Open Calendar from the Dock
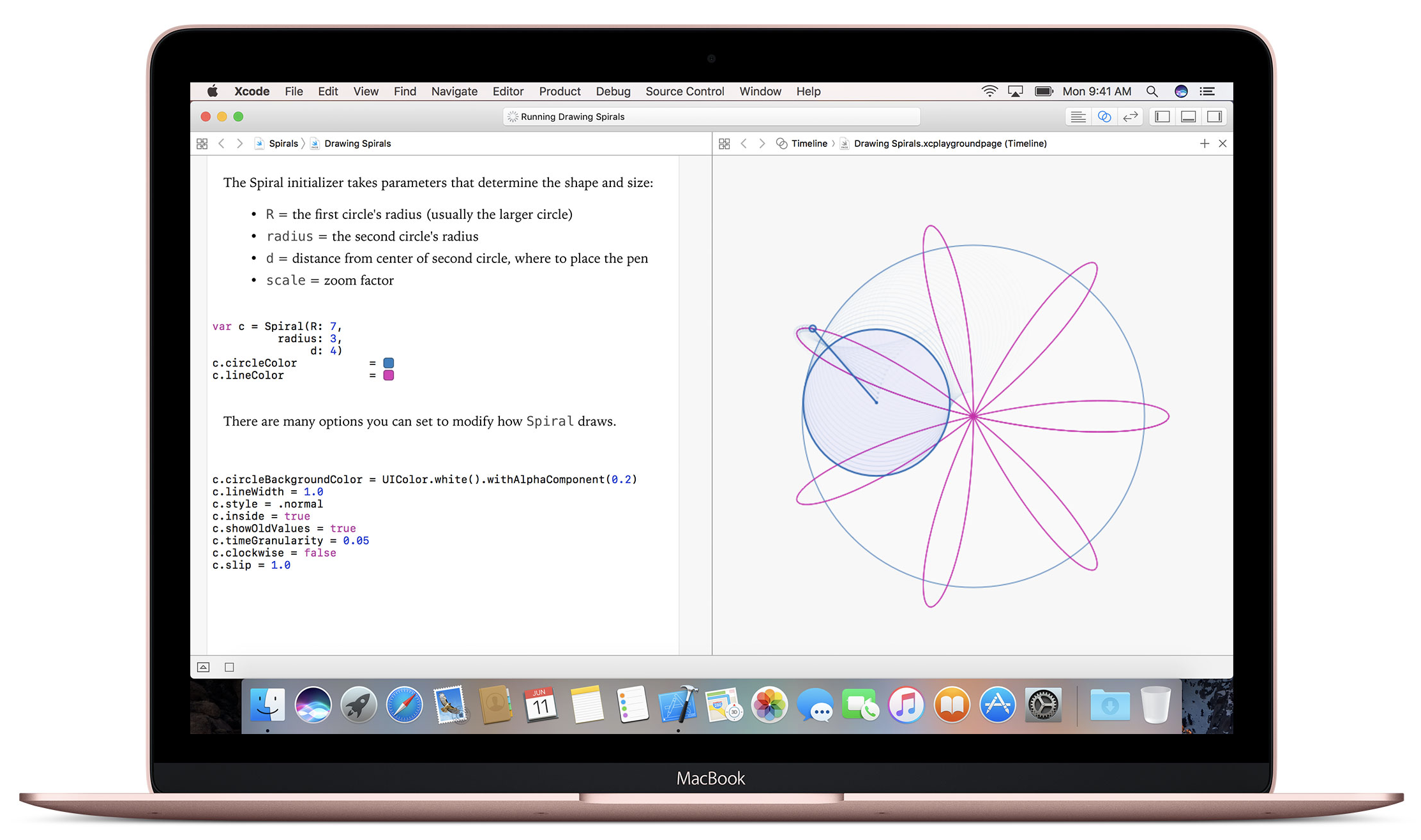 (541, 705)
